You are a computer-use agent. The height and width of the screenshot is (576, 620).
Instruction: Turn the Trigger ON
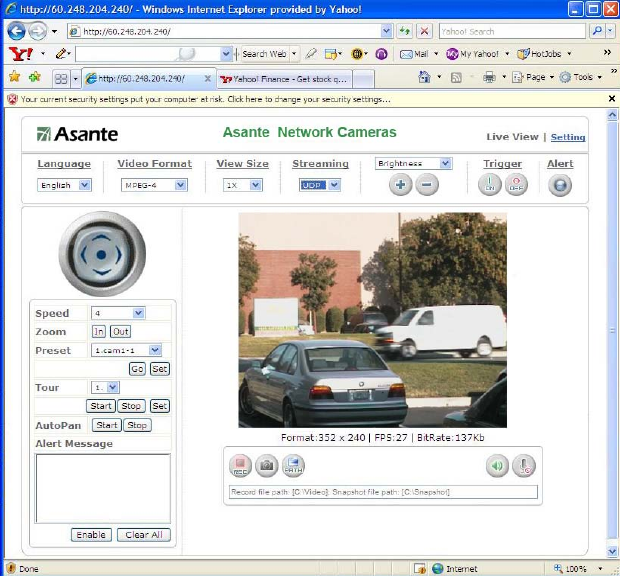(489, 185)
